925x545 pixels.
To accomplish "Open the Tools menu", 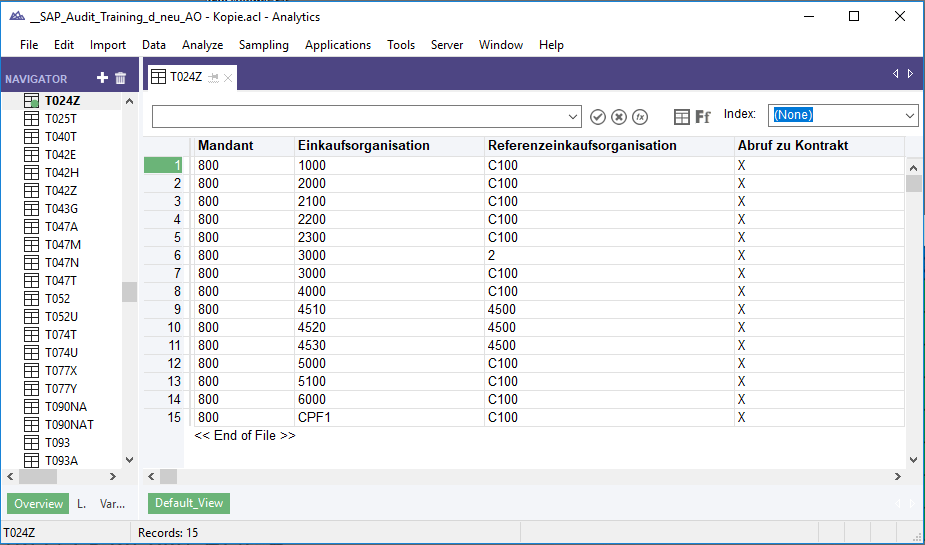I will [x=401, y=45].
